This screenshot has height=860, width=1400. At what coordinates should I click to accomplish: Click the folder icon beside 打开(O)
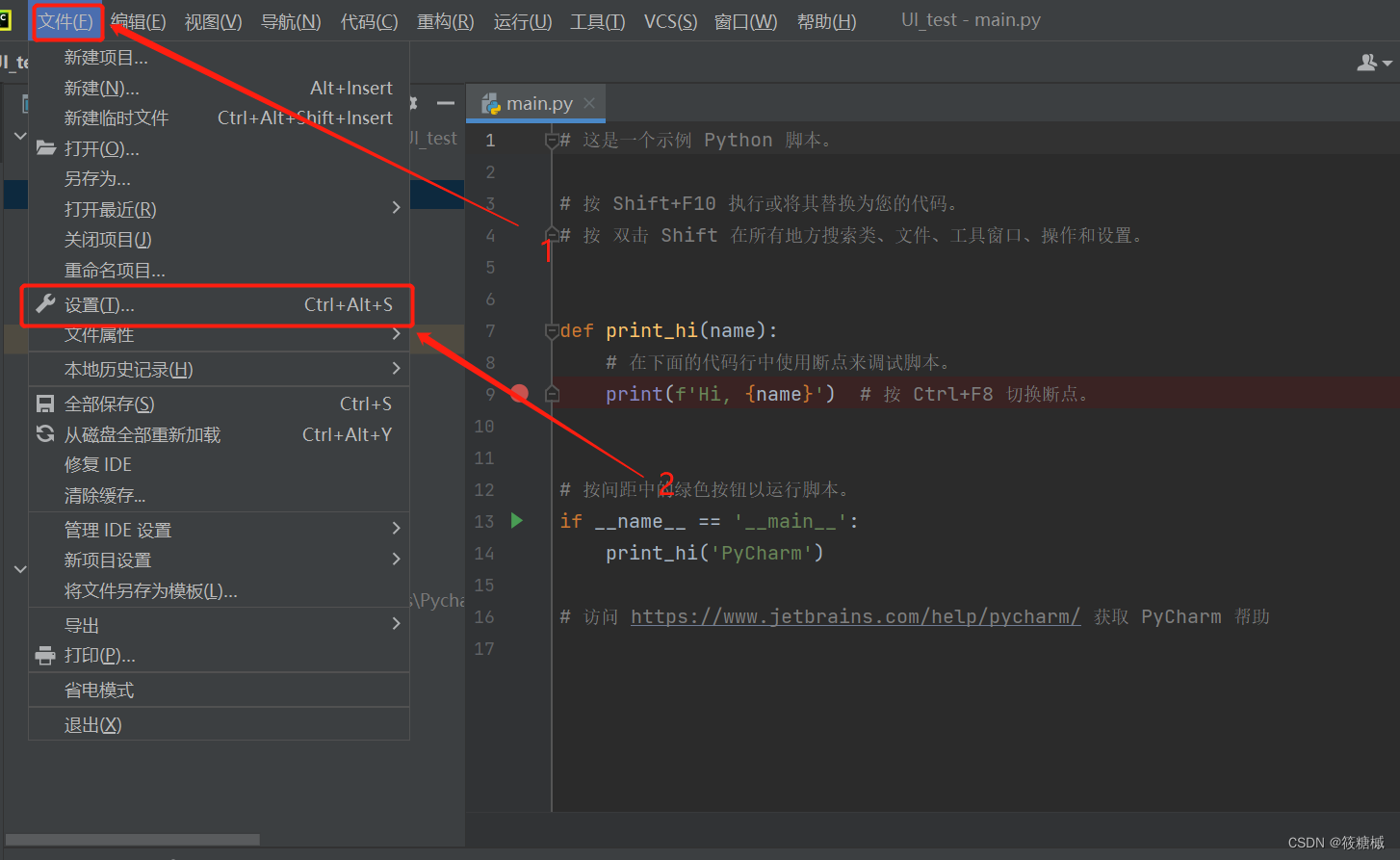44,148
